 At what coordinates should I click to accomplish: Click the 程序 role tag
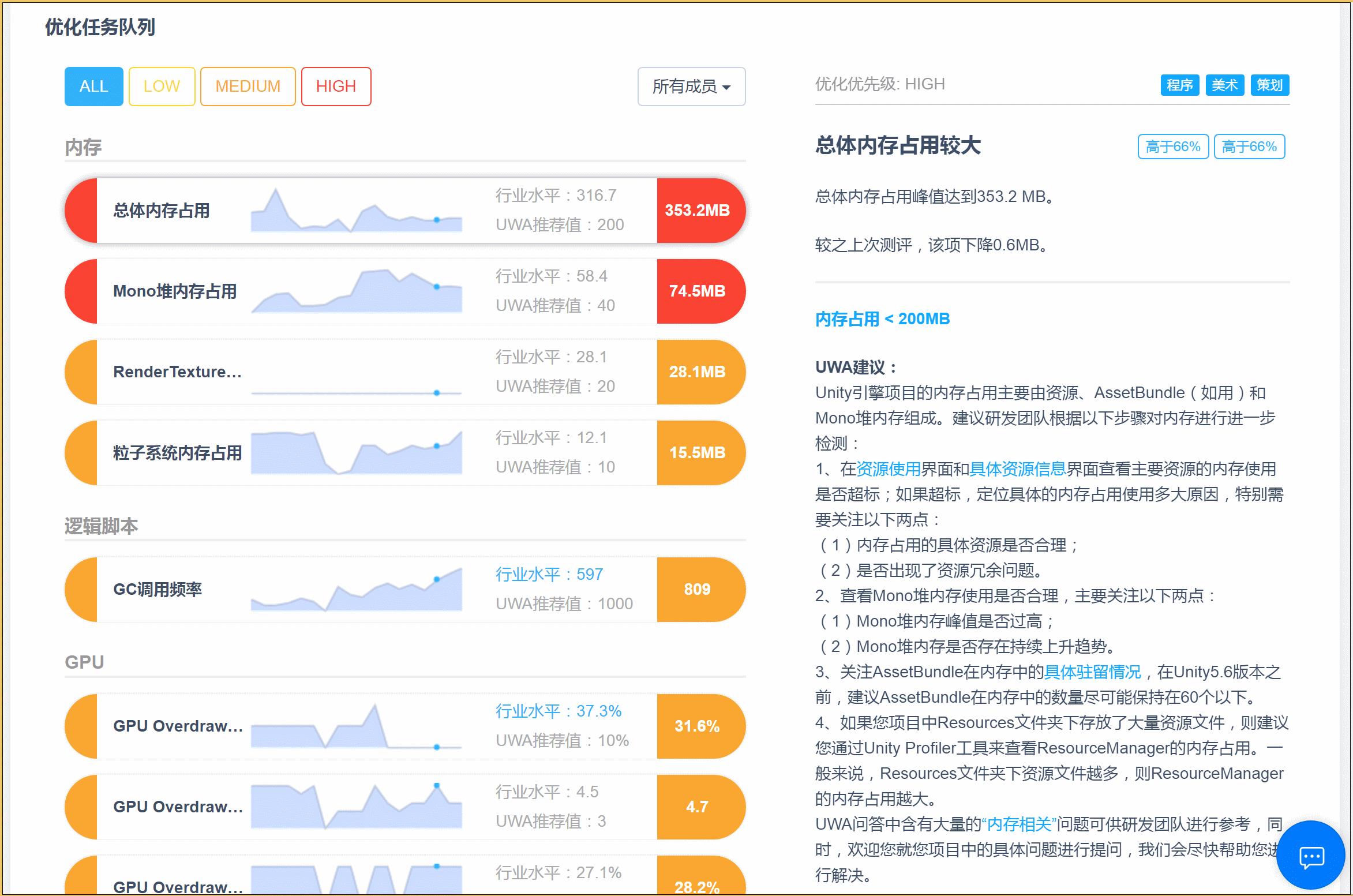(x=1179, y=85)
